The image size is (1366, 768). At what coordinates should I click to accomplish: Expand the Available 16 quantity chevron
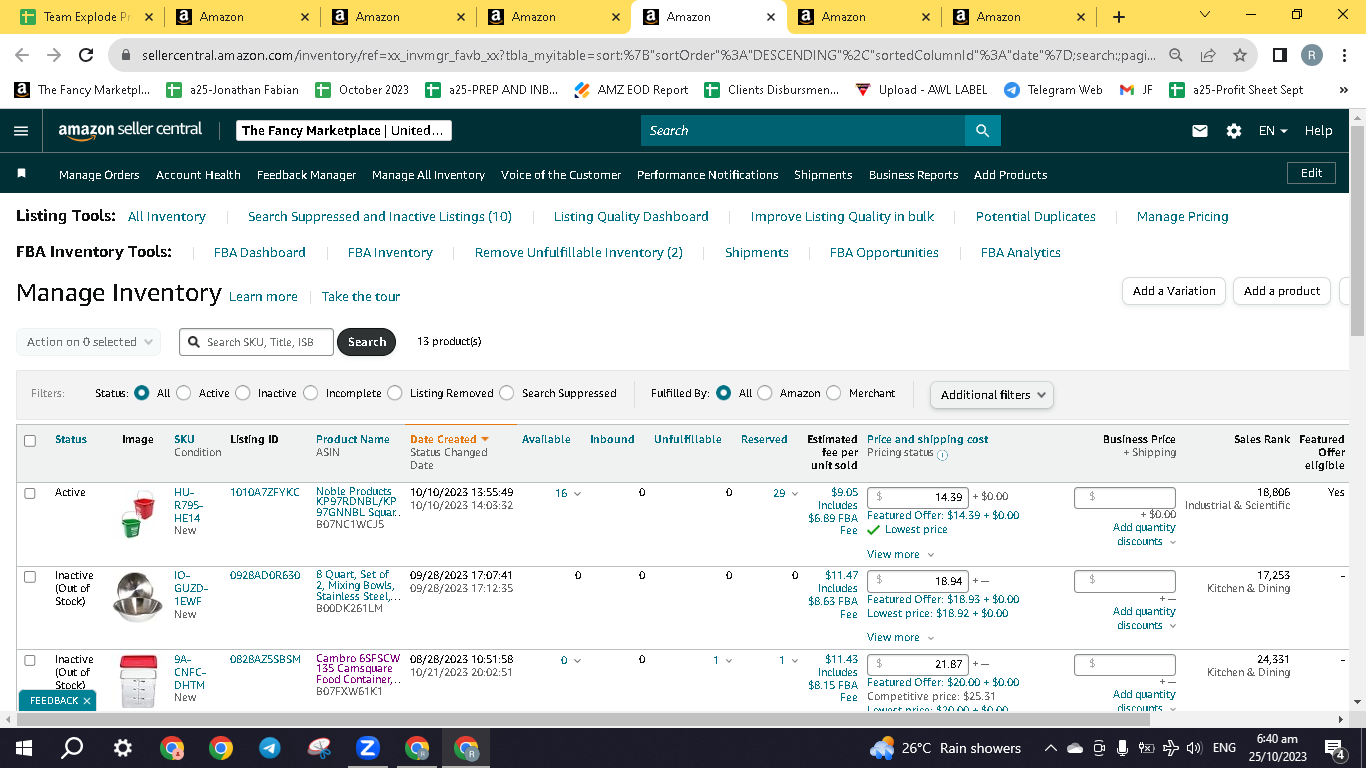click(577, 494)
